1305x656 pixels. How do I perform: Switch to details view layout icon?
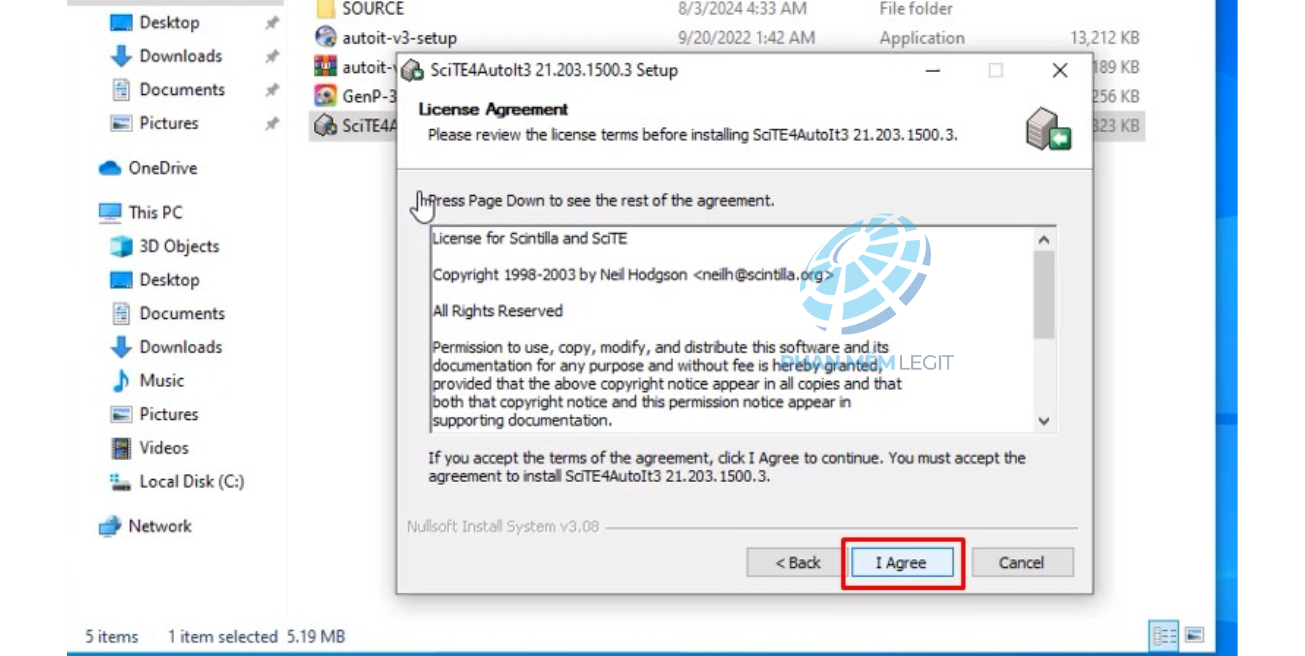point(1165,635)
